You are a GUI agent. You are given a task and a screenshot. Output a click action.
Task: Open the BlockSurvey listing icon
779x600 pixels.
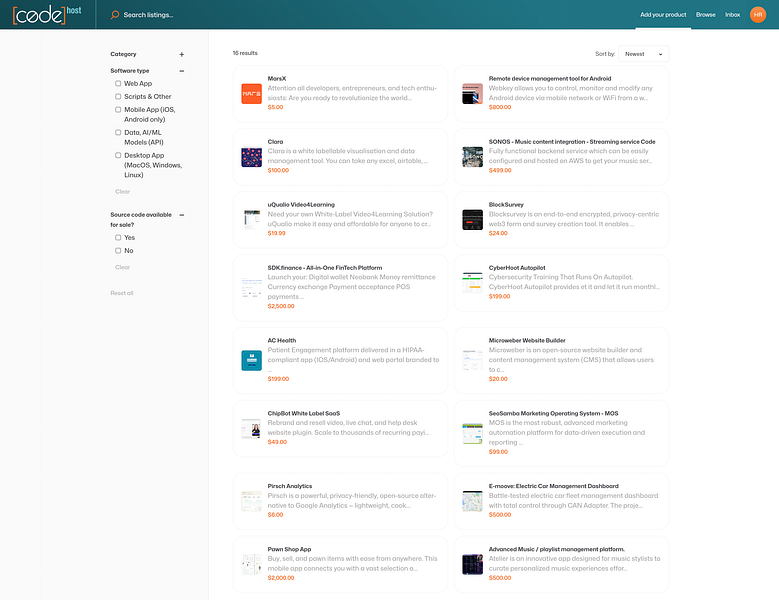[x=472, y=220]
